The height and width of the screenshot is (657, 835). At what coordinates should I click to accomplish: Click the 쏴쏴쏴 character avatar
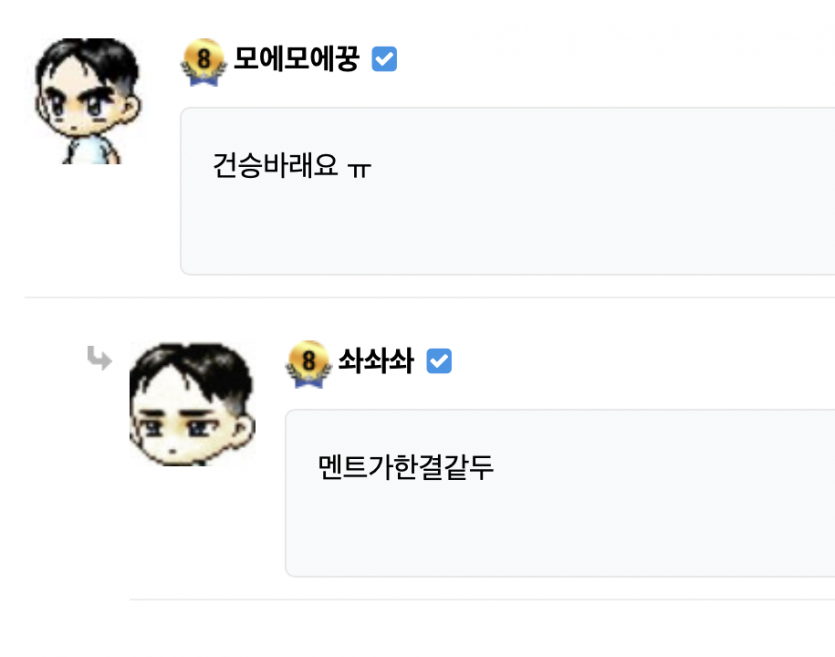192,403
